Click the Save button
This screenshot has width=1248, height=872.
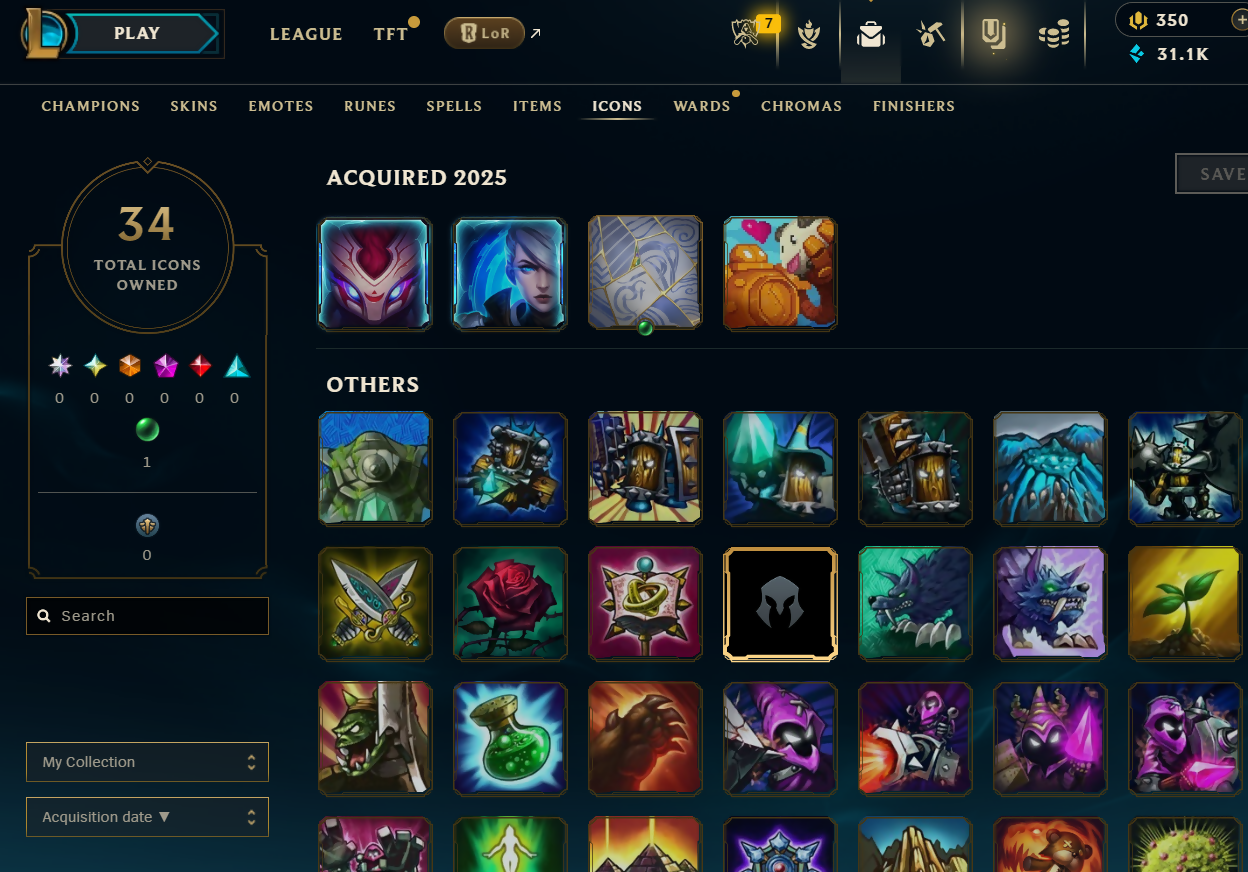[1212, 174]
